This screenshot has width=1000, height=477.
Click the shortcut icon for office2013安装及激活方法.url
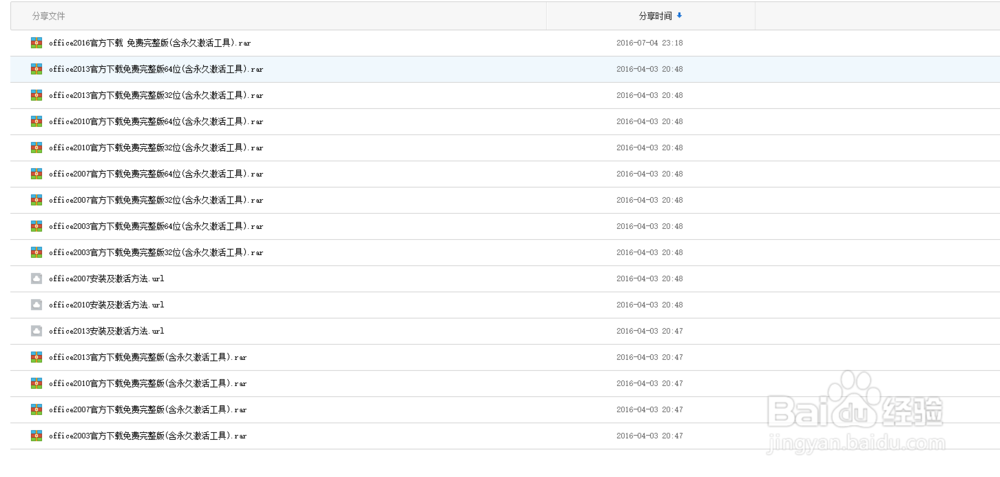tap(36, 331)
